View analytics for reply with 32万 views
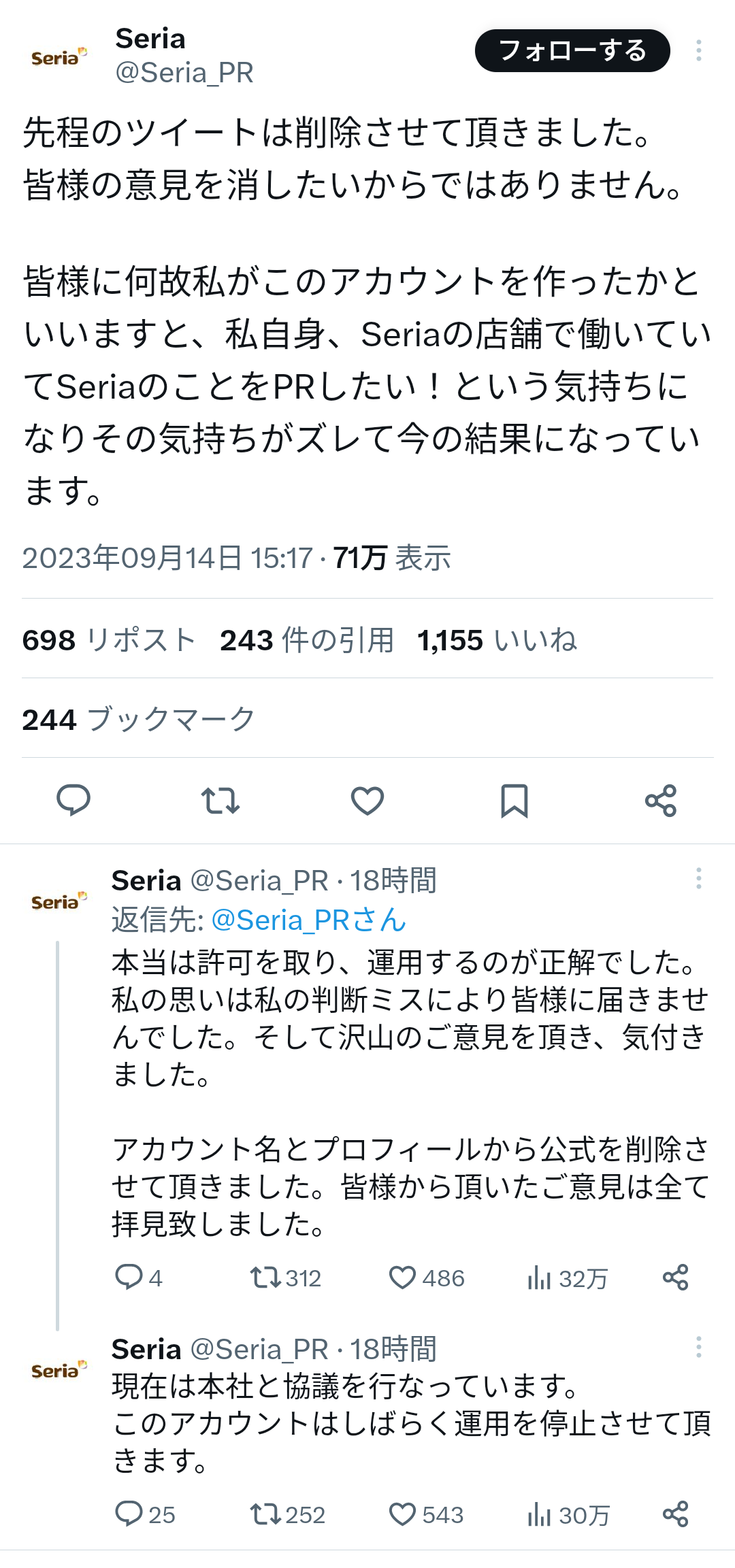Image resolution: width=735 pixels, height=1568 pixels. tap(567, 1278)
